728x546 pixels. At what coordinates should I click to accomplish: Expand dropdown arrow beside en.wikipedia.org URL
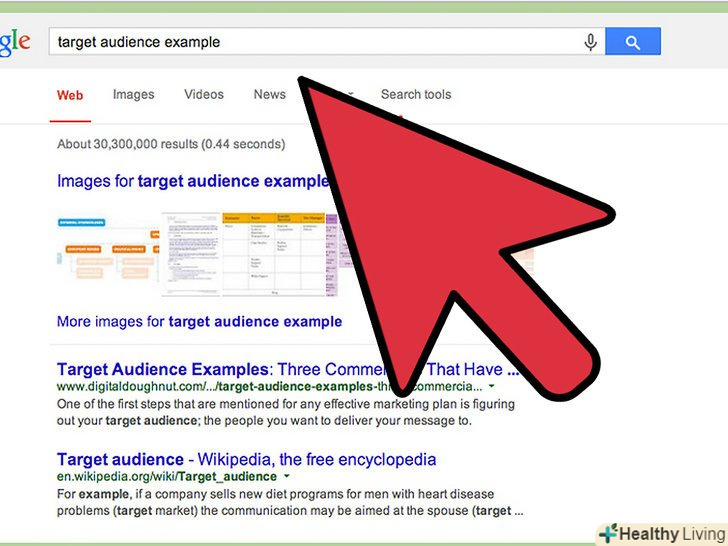[287, 476]
